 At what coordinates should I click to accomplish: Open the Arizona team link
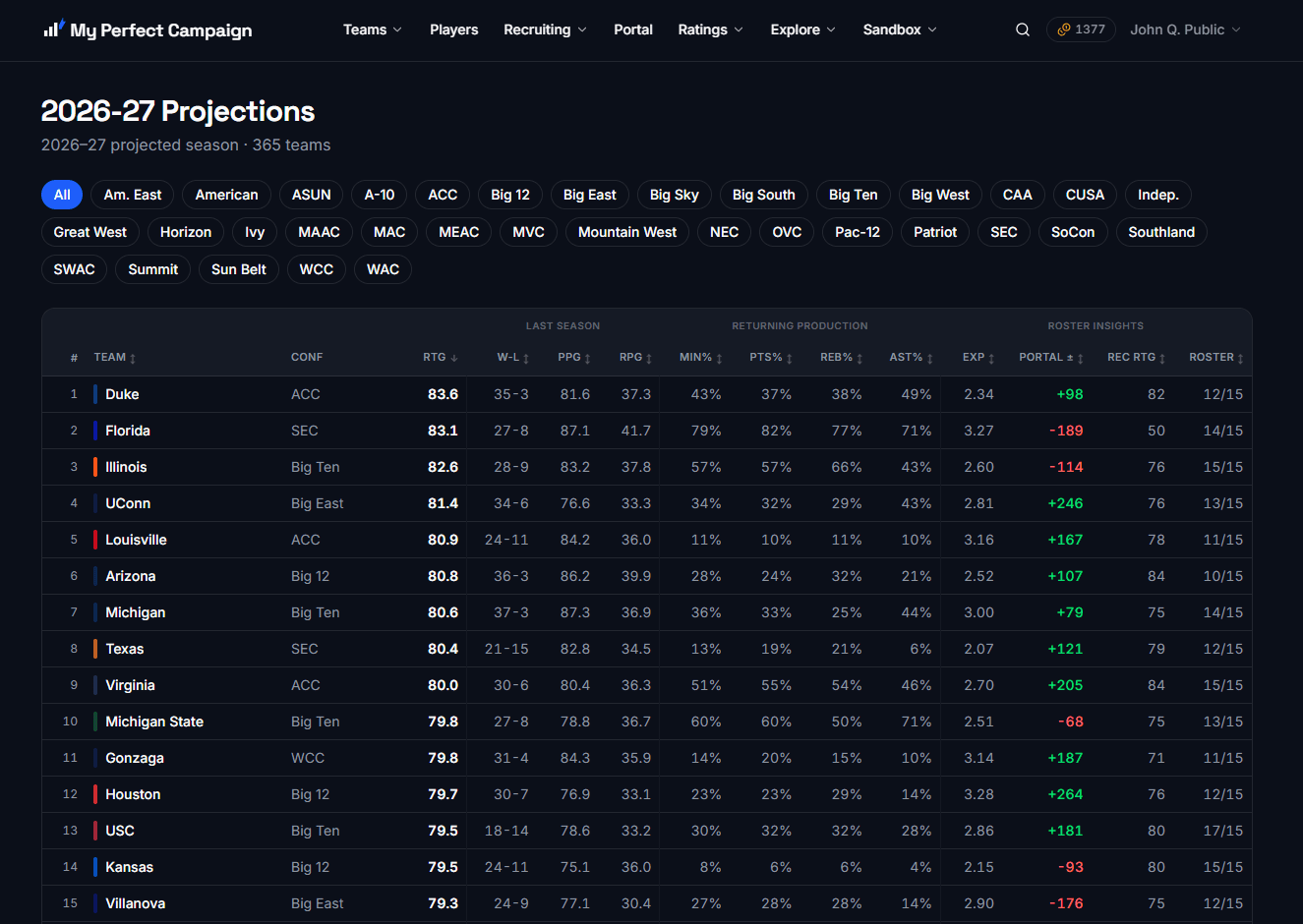click(x=131, y=576)
